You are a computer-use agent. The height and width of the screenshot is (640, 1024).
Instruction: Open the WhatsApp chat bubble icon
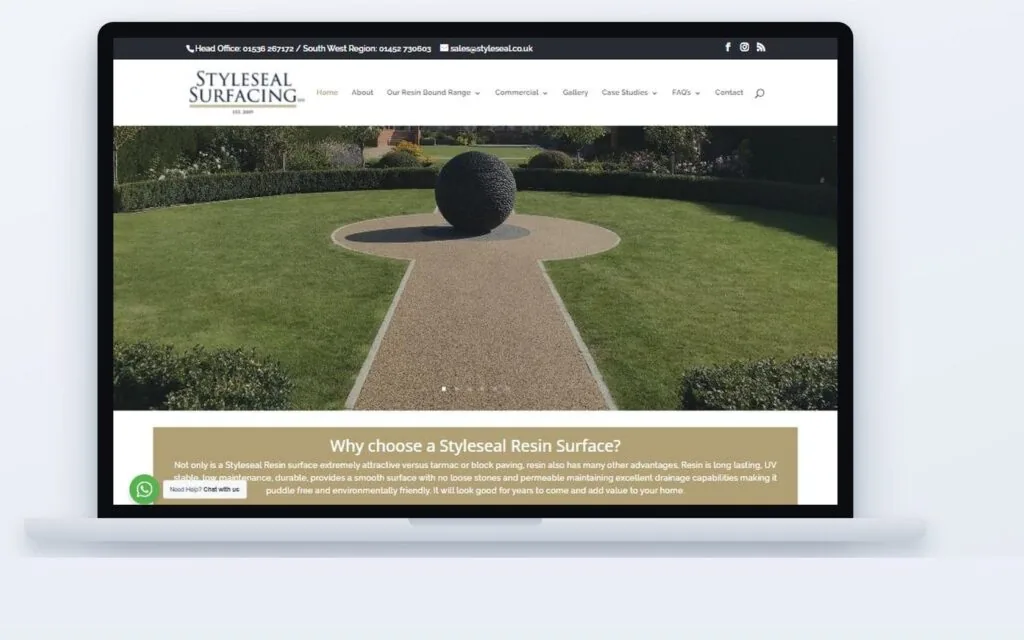click(x=144, y=489)
